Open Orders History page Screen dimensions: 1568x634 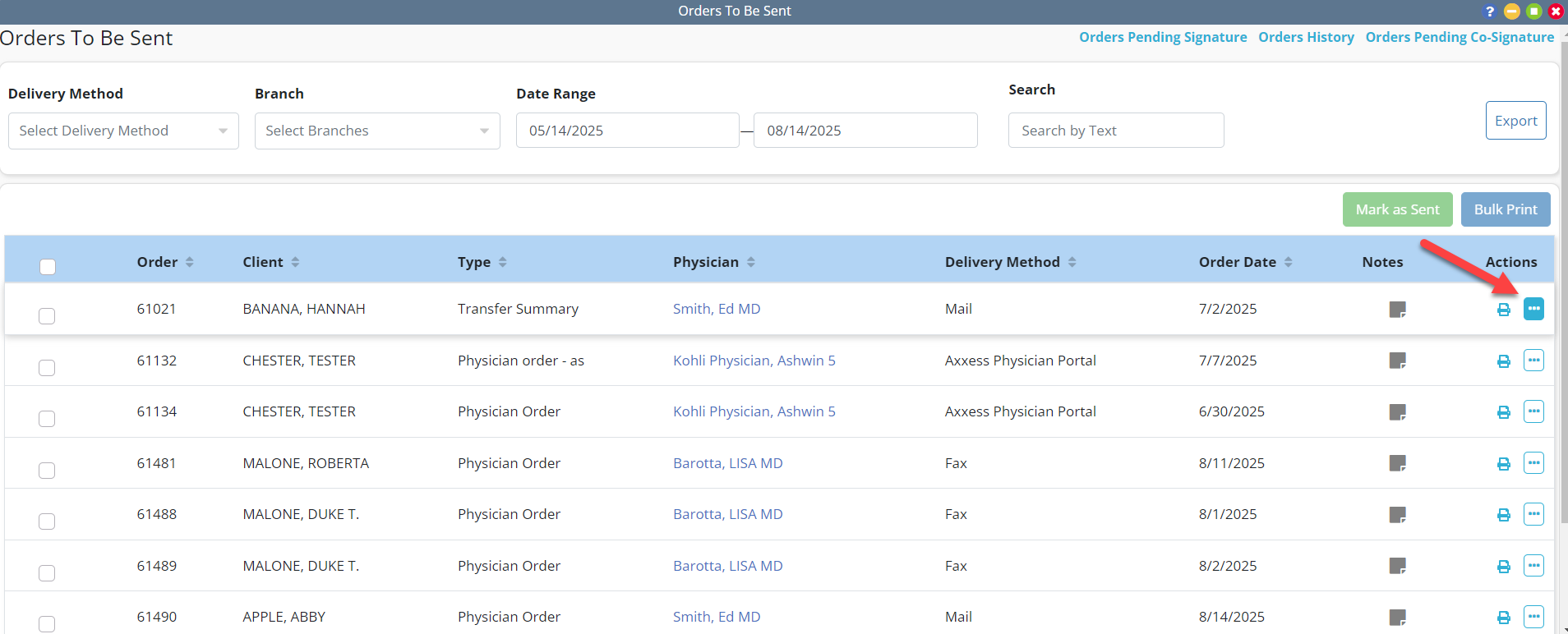[x=1305, y=37]
